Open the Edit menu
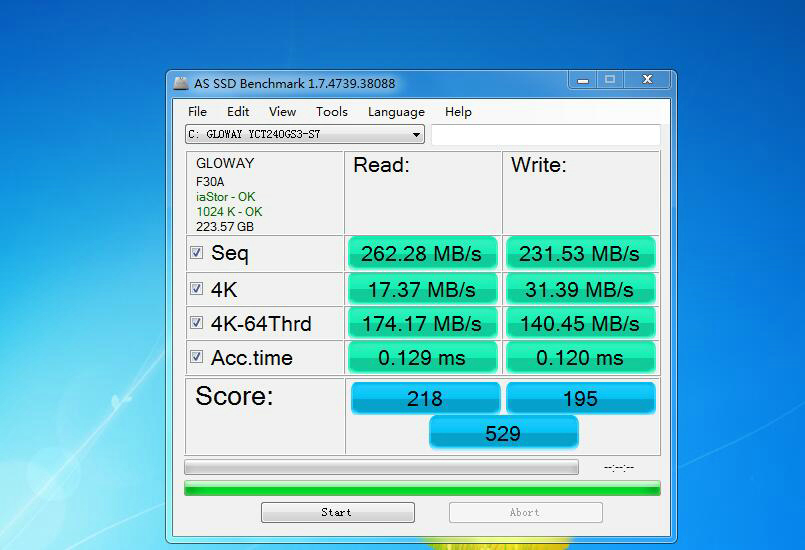The width and height of the screenshot is (805, 550). (x=238, y=111)
